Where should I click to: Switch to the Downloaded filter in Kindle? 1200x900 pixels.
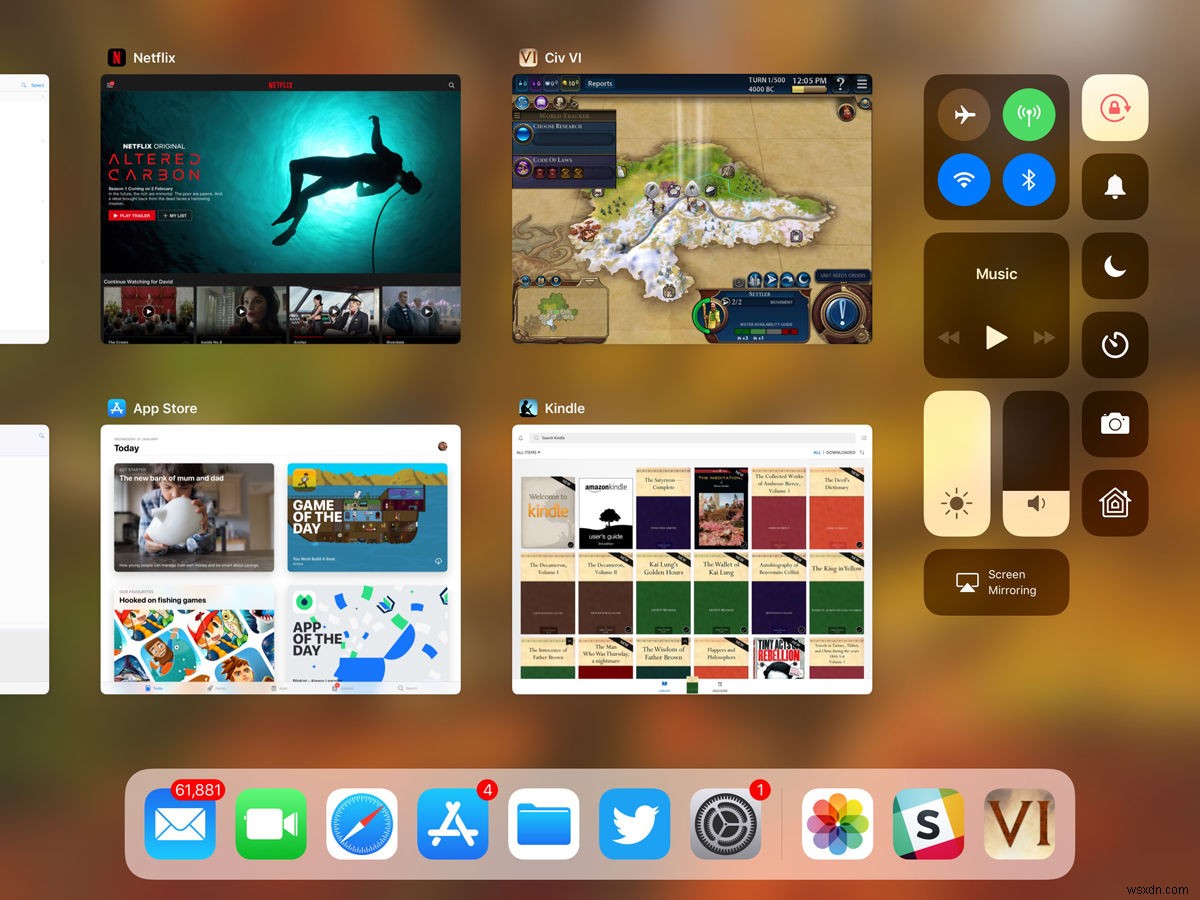click(839, 453)
